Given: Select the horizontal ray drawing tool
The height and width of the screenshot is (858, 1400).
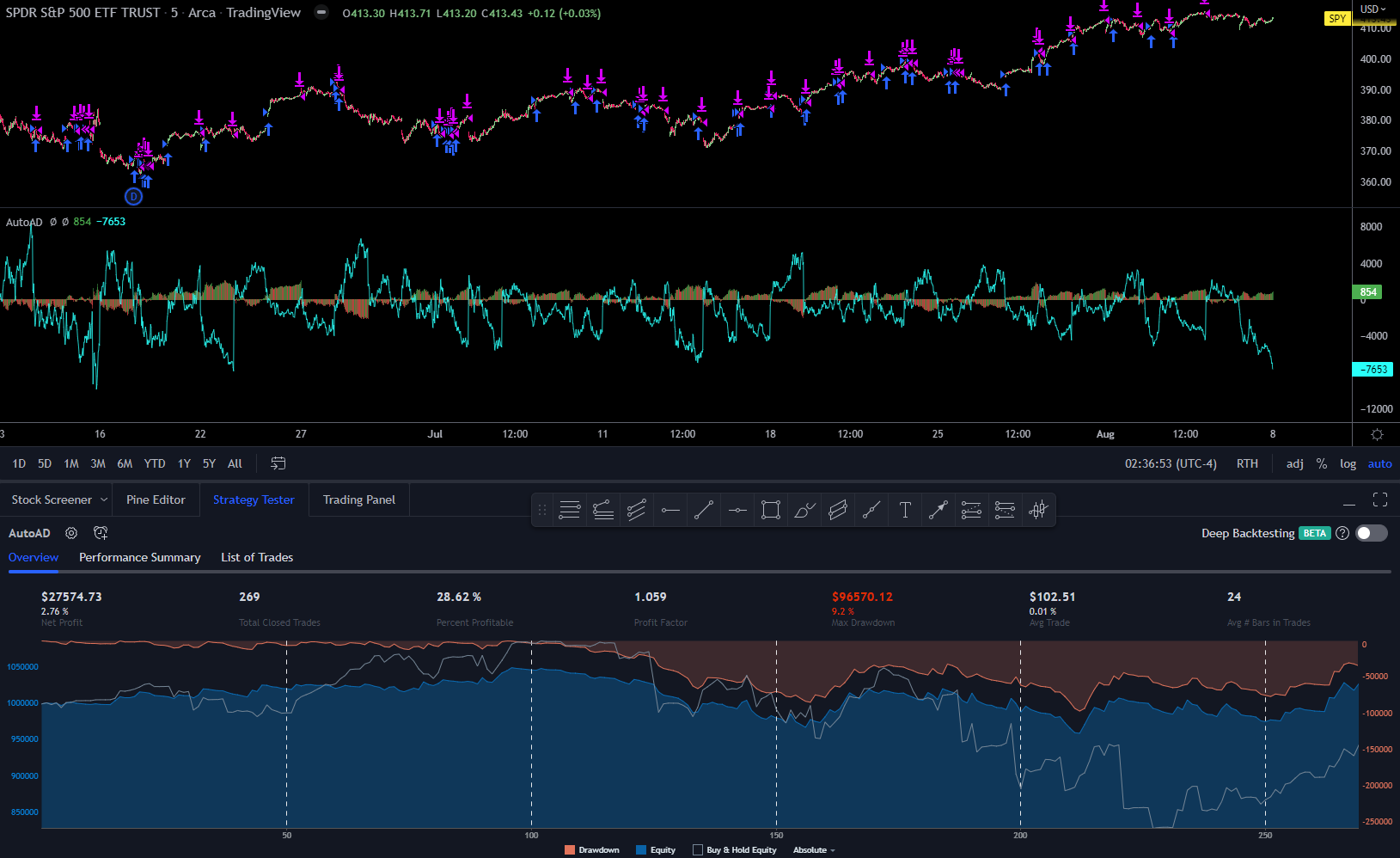Looking at the screenshot, I should pyautogui.click(x=670, y=511).
